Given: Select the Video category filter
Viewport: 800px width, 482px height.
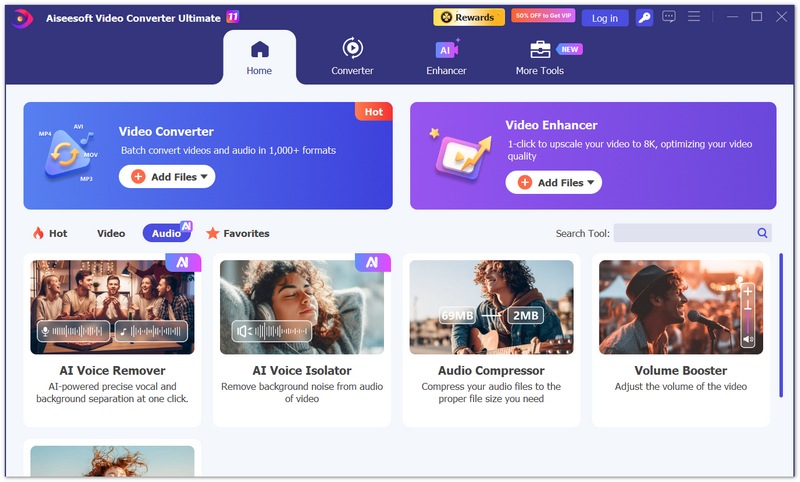Looking at the screenshot, I should click(x=111, y=234).
